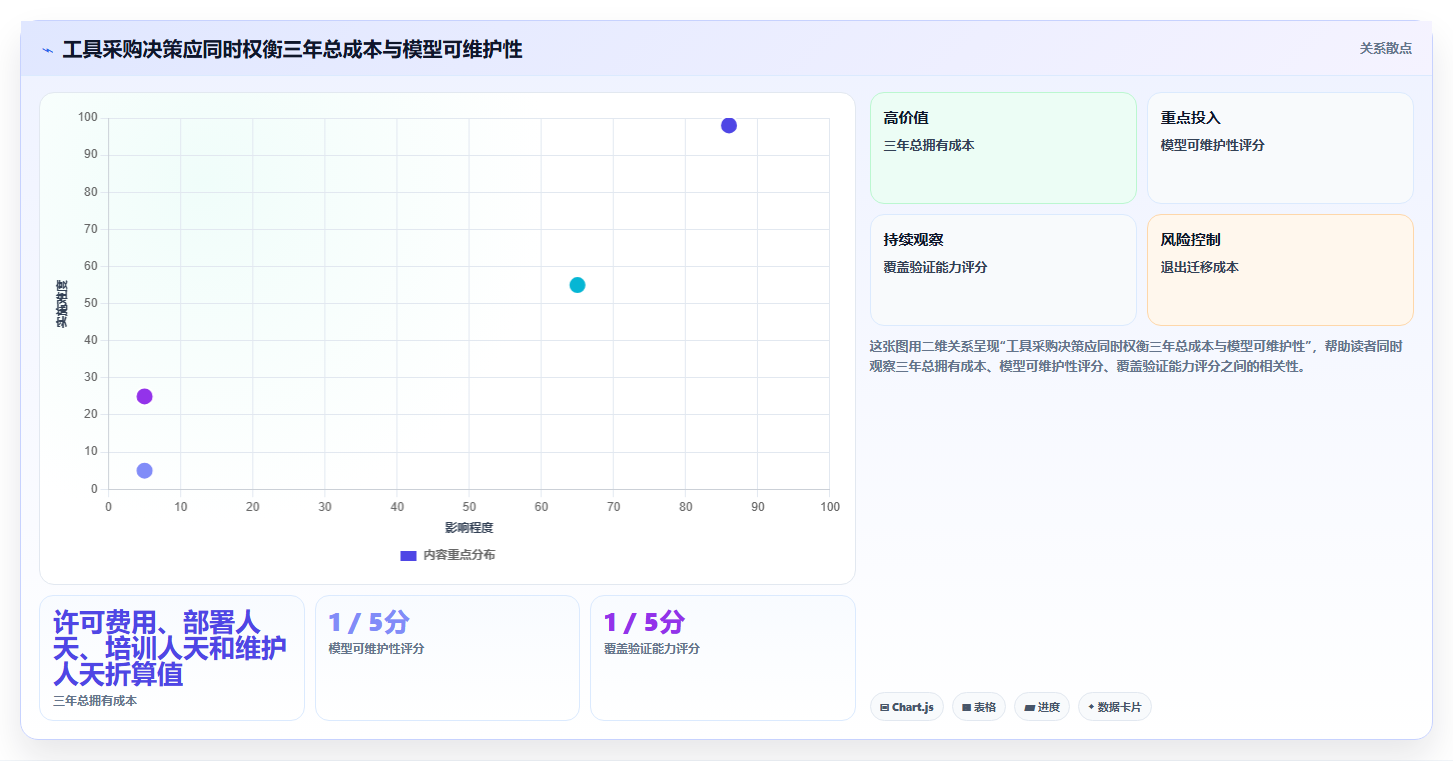Click the 1 / 5分 value for 模型可维护性评分

pyautogui.click(x=369, y=622)
